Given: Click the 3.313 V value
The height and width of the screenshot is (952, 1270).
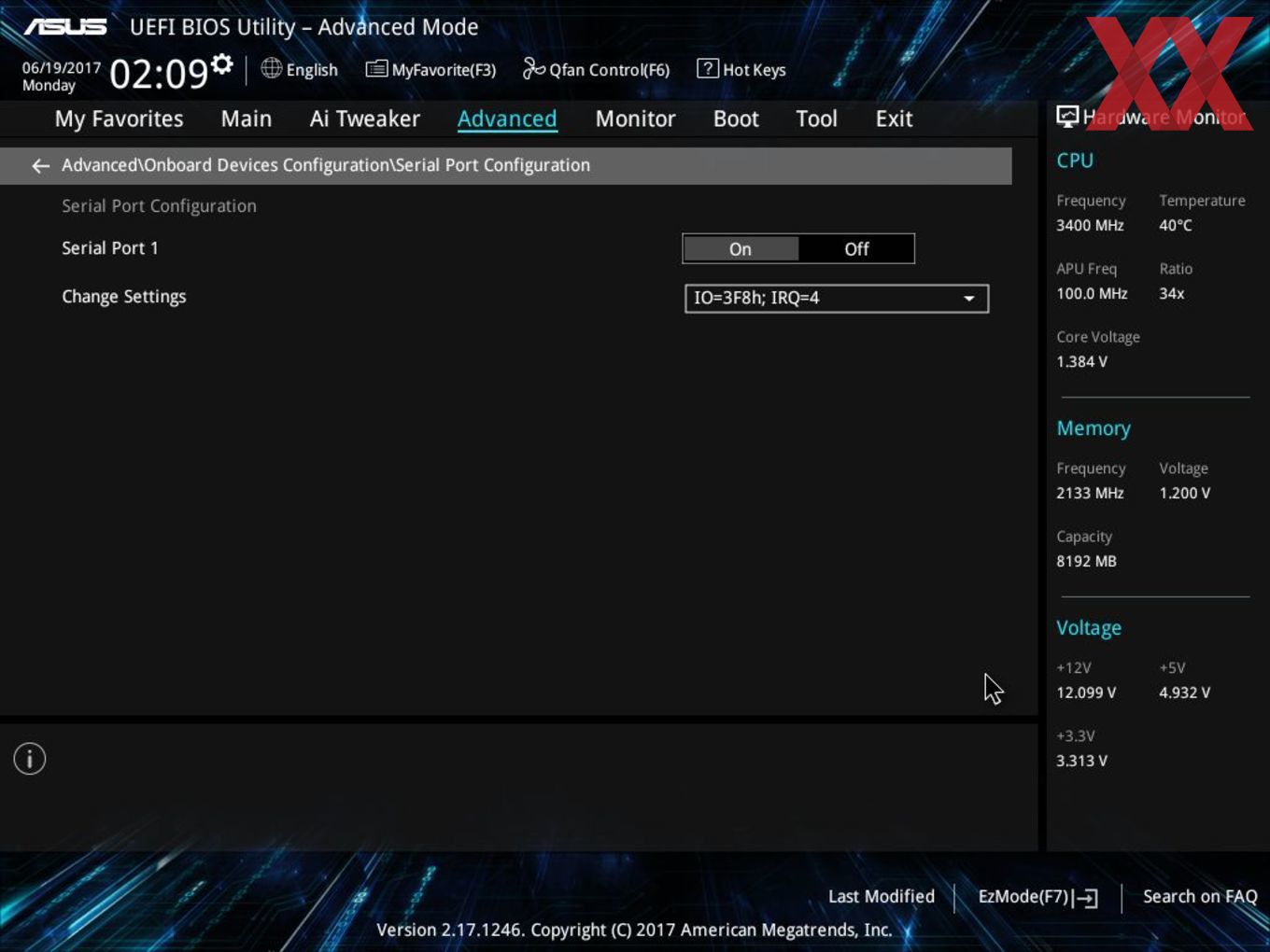Looking at the screenshot, I should coord(1081,762).
